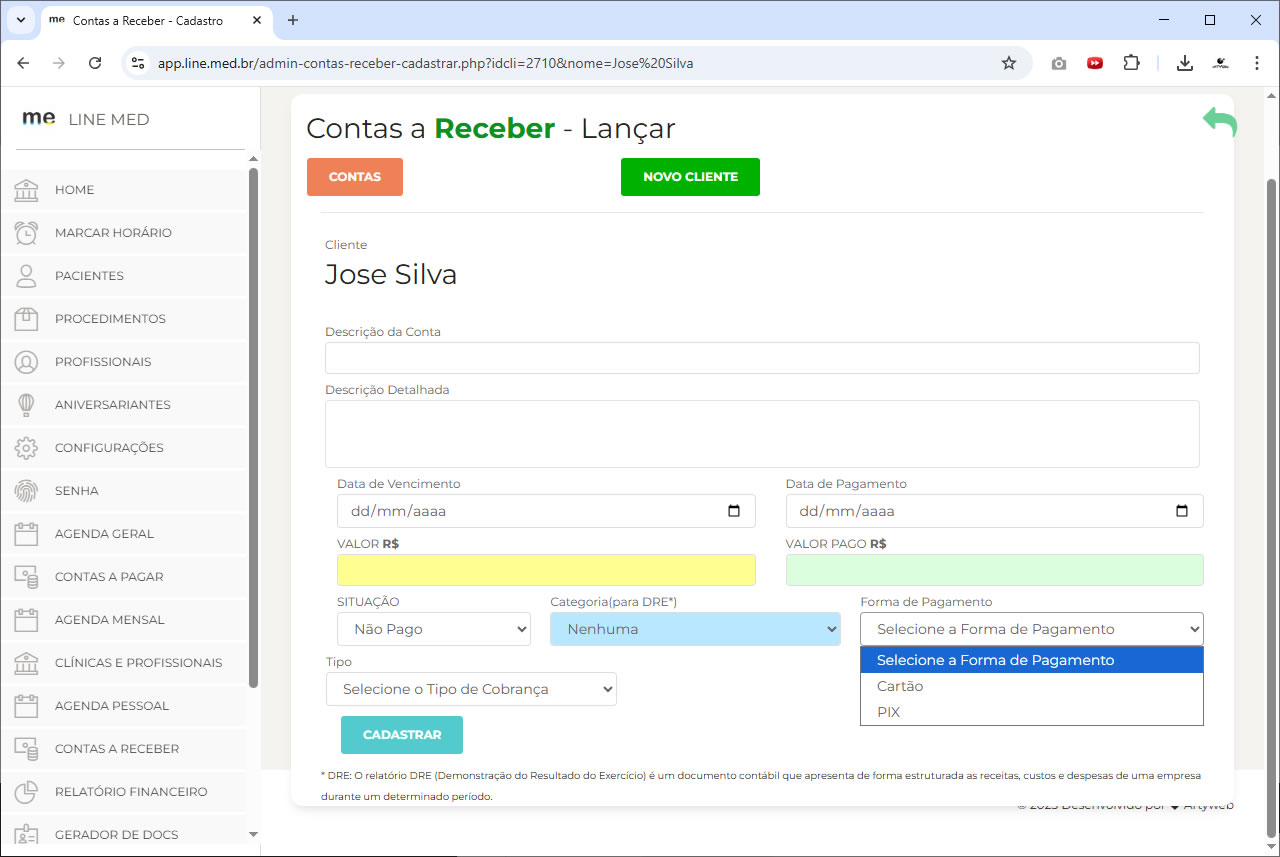The width and height of the screenshot is (1280, 857).
Task: Open the browser extensions puzzle icon
Action: point(1131,63)
